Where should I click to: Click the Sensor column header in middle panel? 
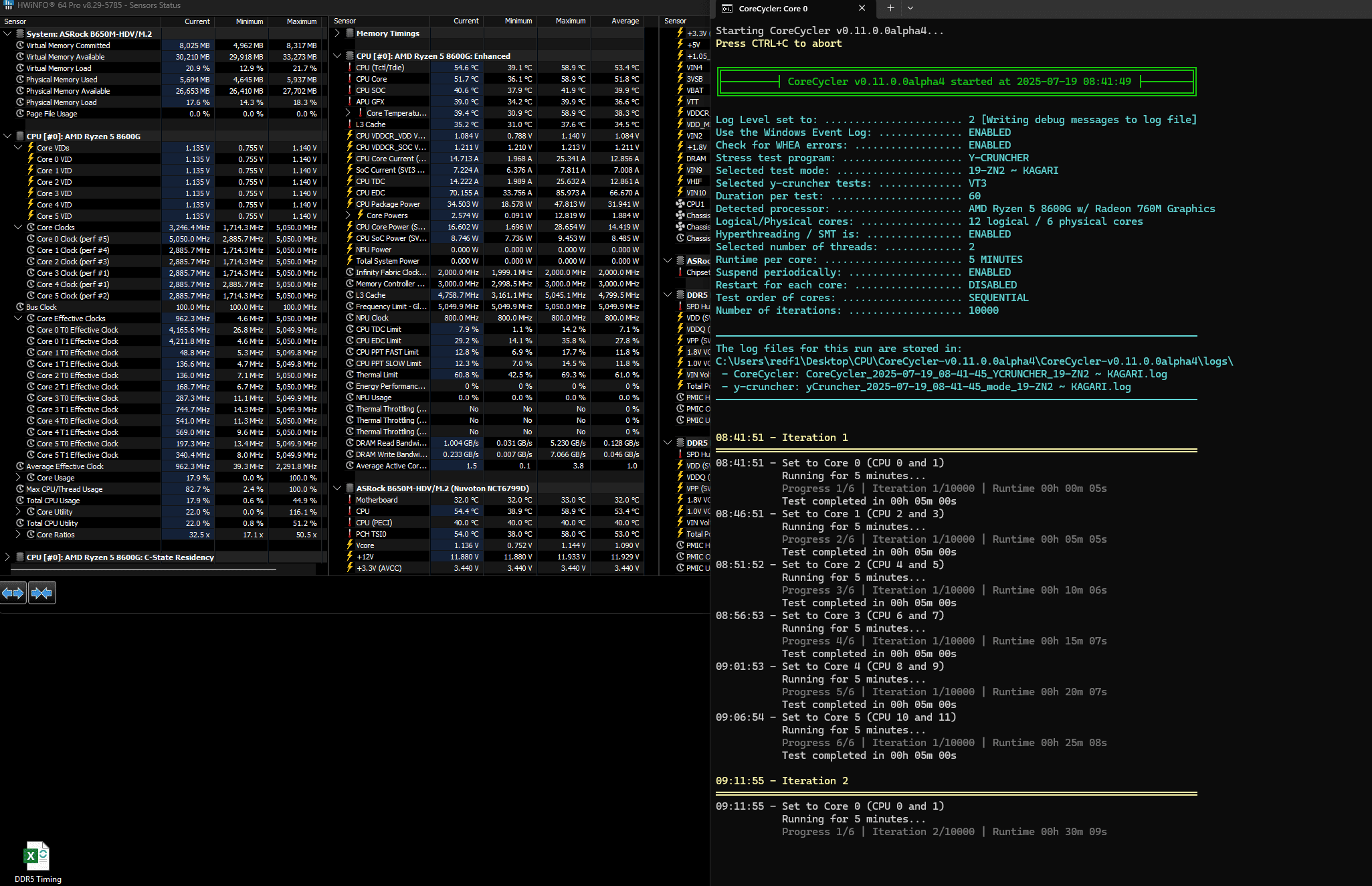click(380, 21)
